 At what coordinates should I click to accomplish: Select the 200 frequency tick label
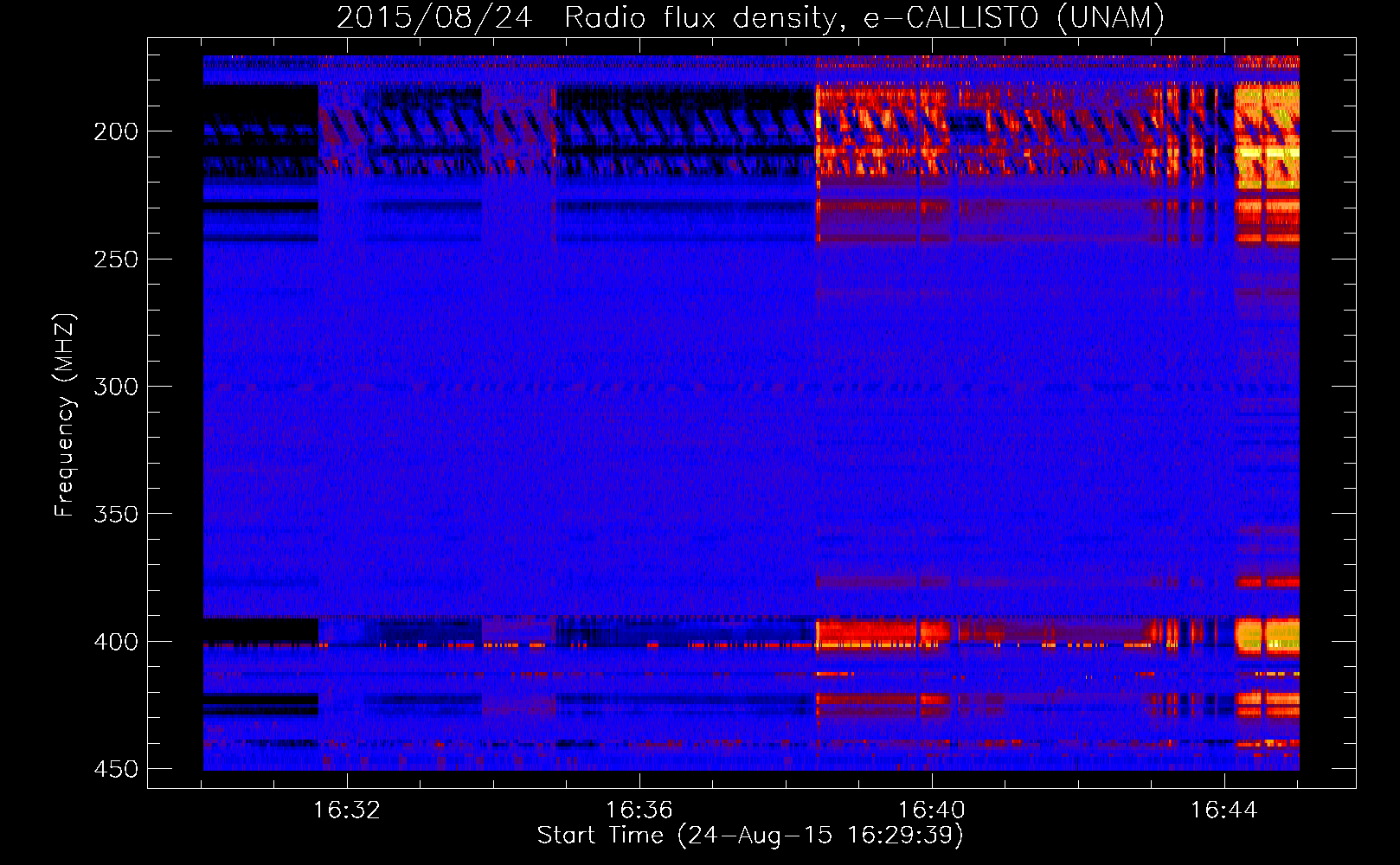116,131
